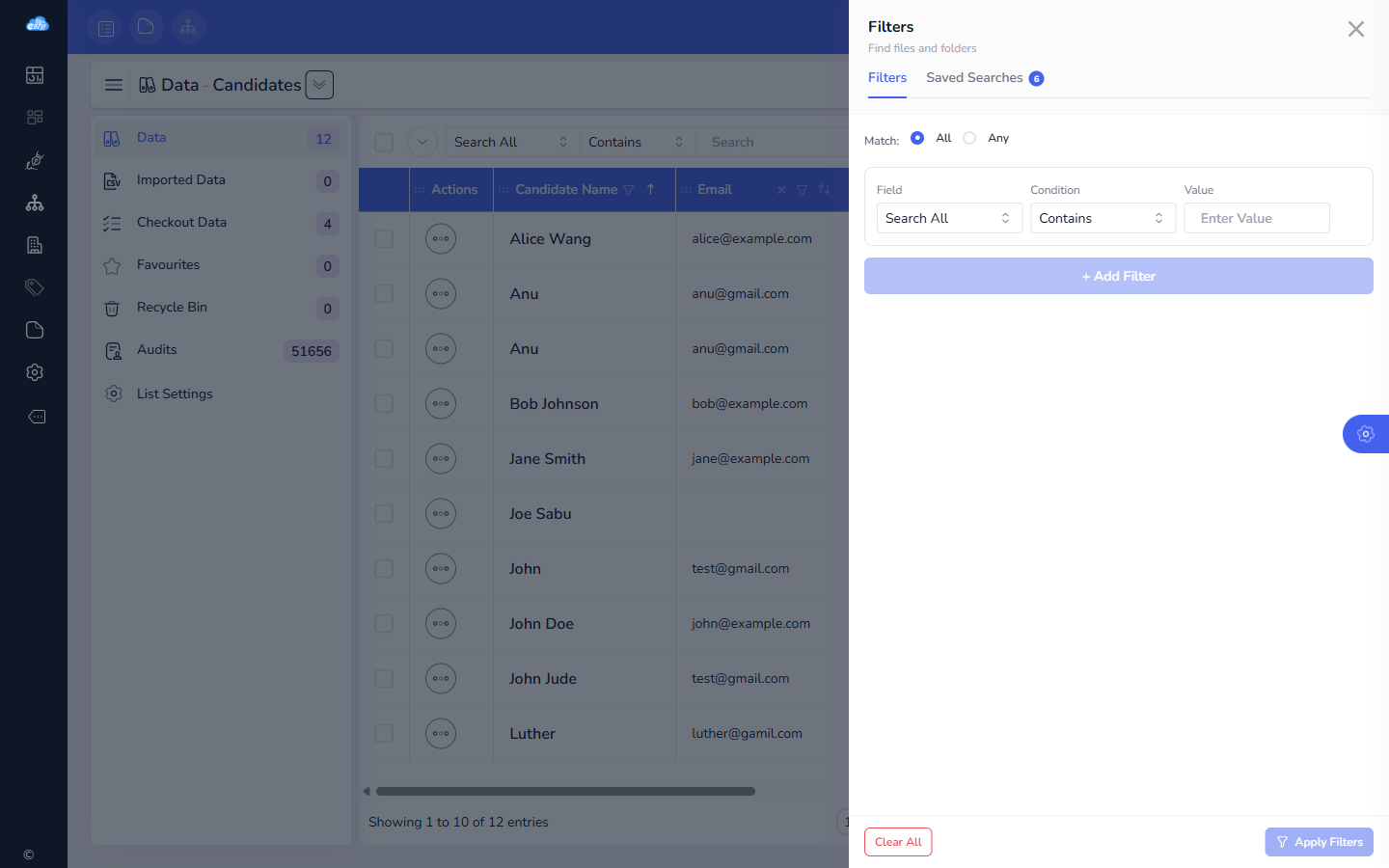The image size is (1389, 868).
Task: Open actions menu for Jane Smith
Action: tap(441, 458)
